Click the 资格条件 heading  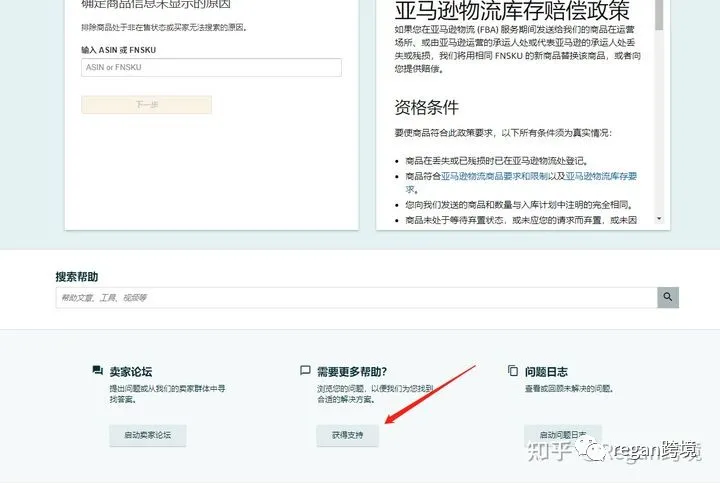point(427,107)
